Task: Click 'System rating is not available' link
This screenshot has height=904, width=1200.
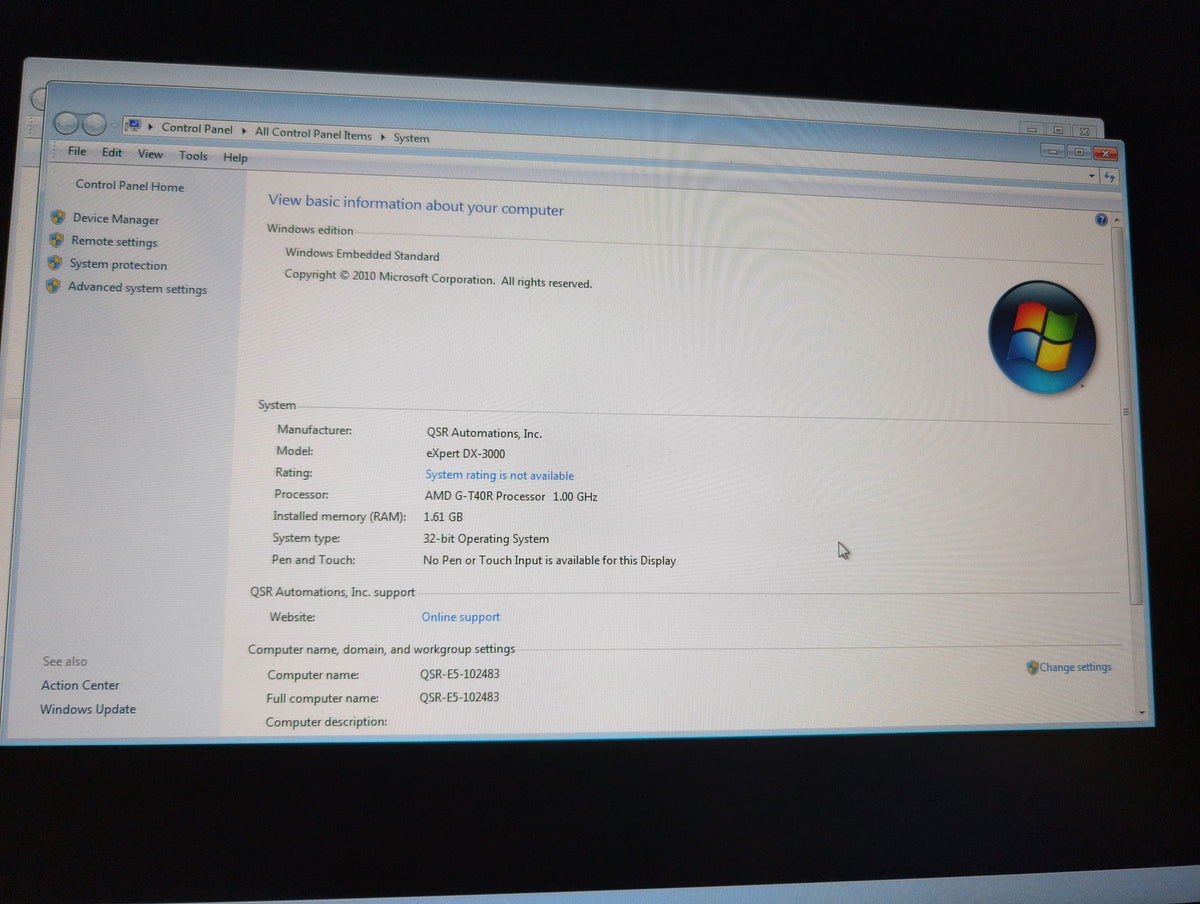Action: 500,476
